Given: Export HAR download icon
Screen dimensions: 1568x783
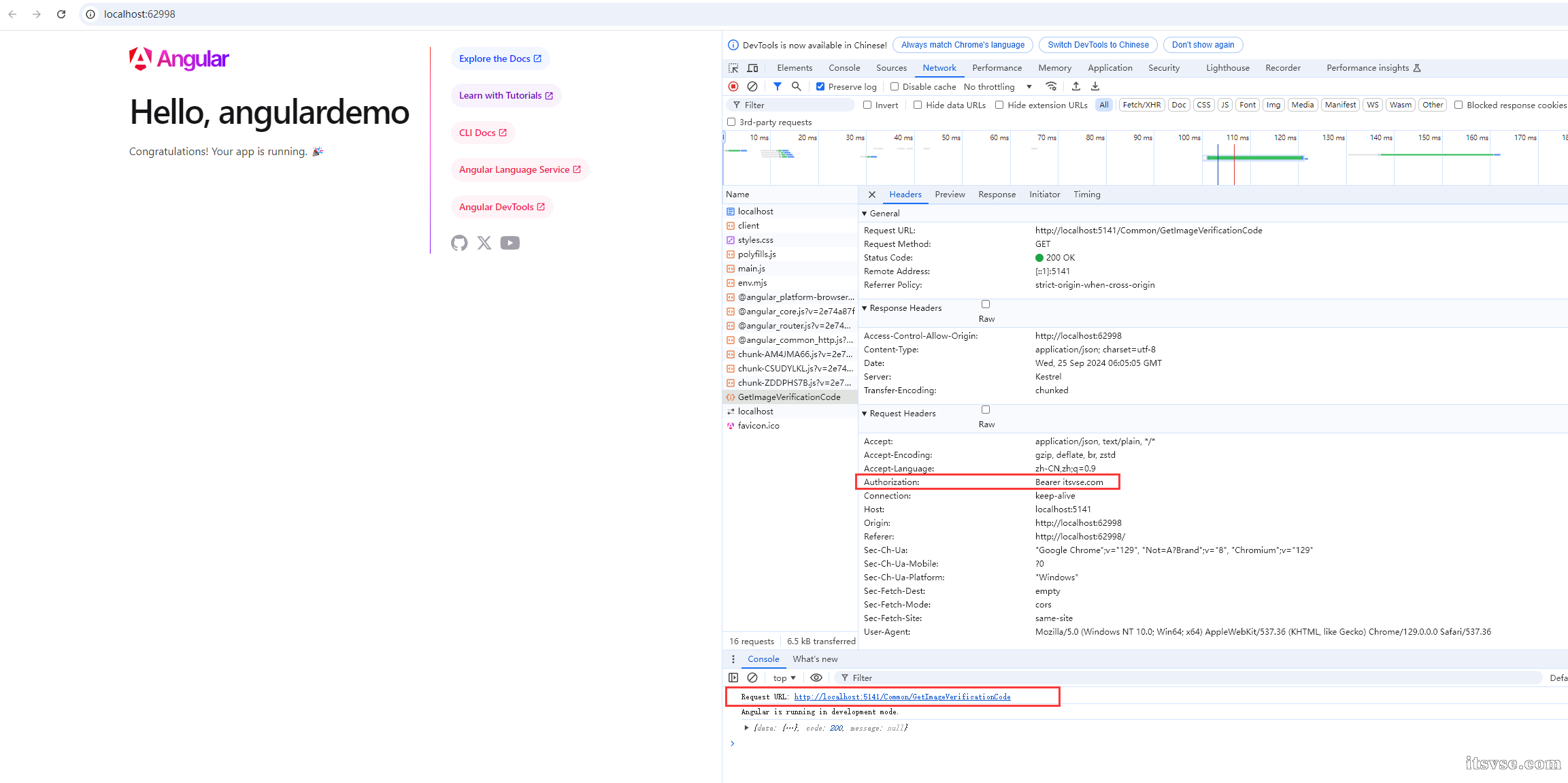Looking at the screenshot, I should click(x=1095, y=86).
